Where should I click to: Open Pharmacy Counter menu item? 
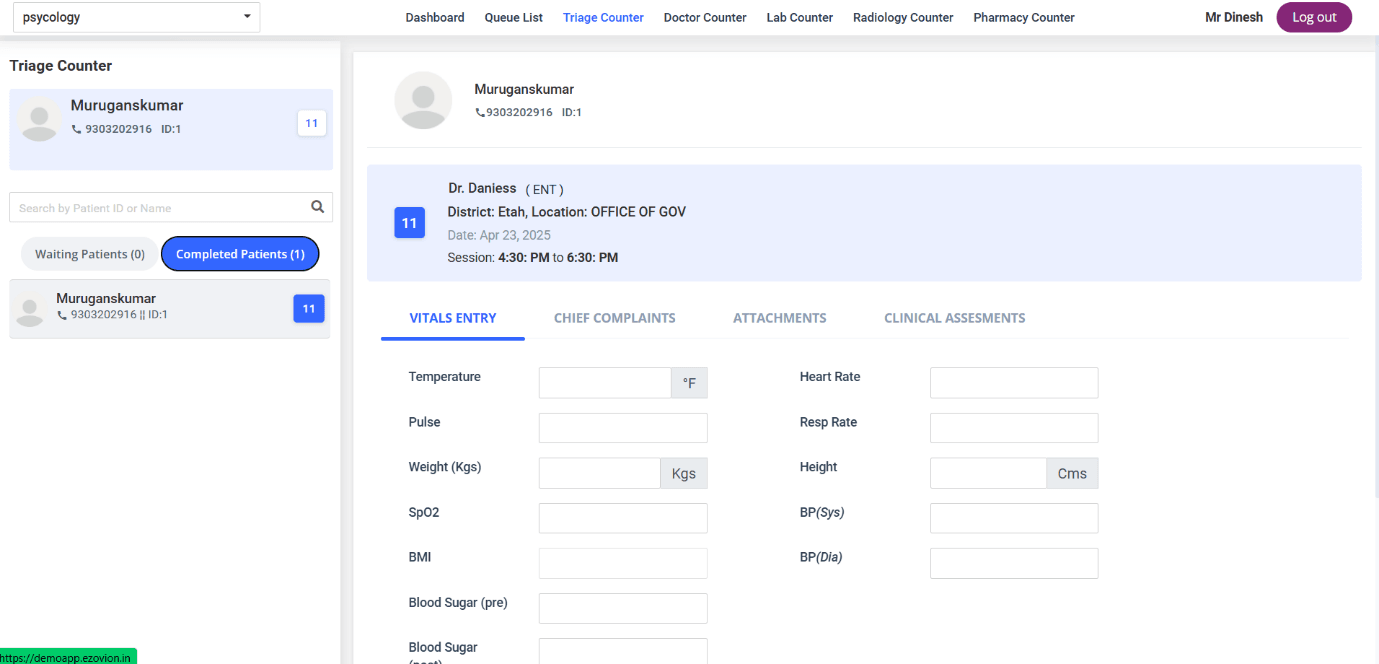click(1023, 17)
